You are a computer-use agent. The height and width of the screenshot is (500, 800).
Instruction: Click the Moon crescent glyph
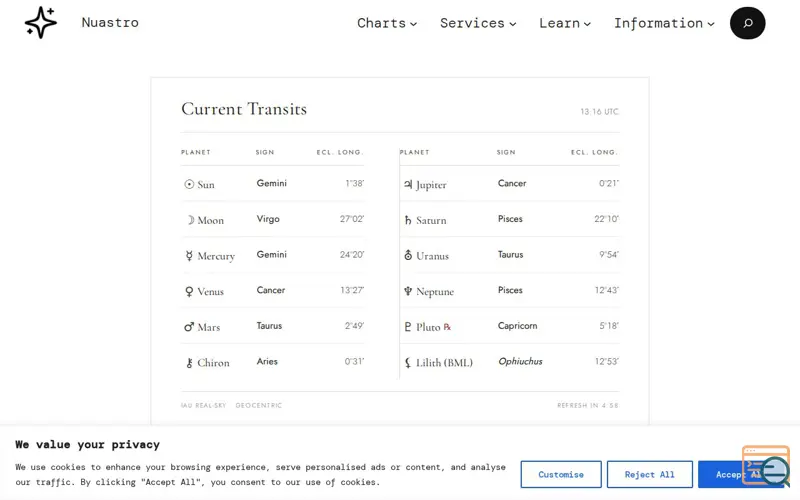190,220
